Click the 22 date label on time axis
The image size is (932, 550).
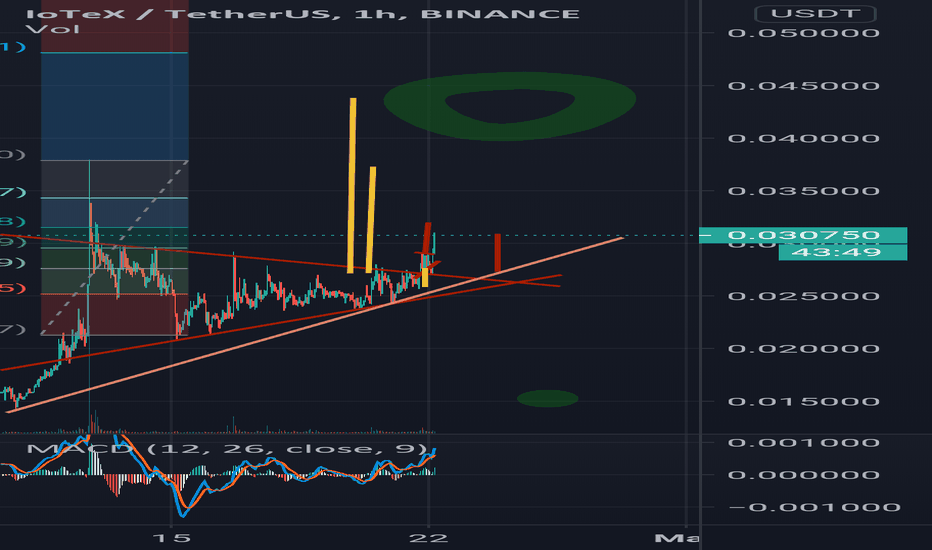(428, 538)
